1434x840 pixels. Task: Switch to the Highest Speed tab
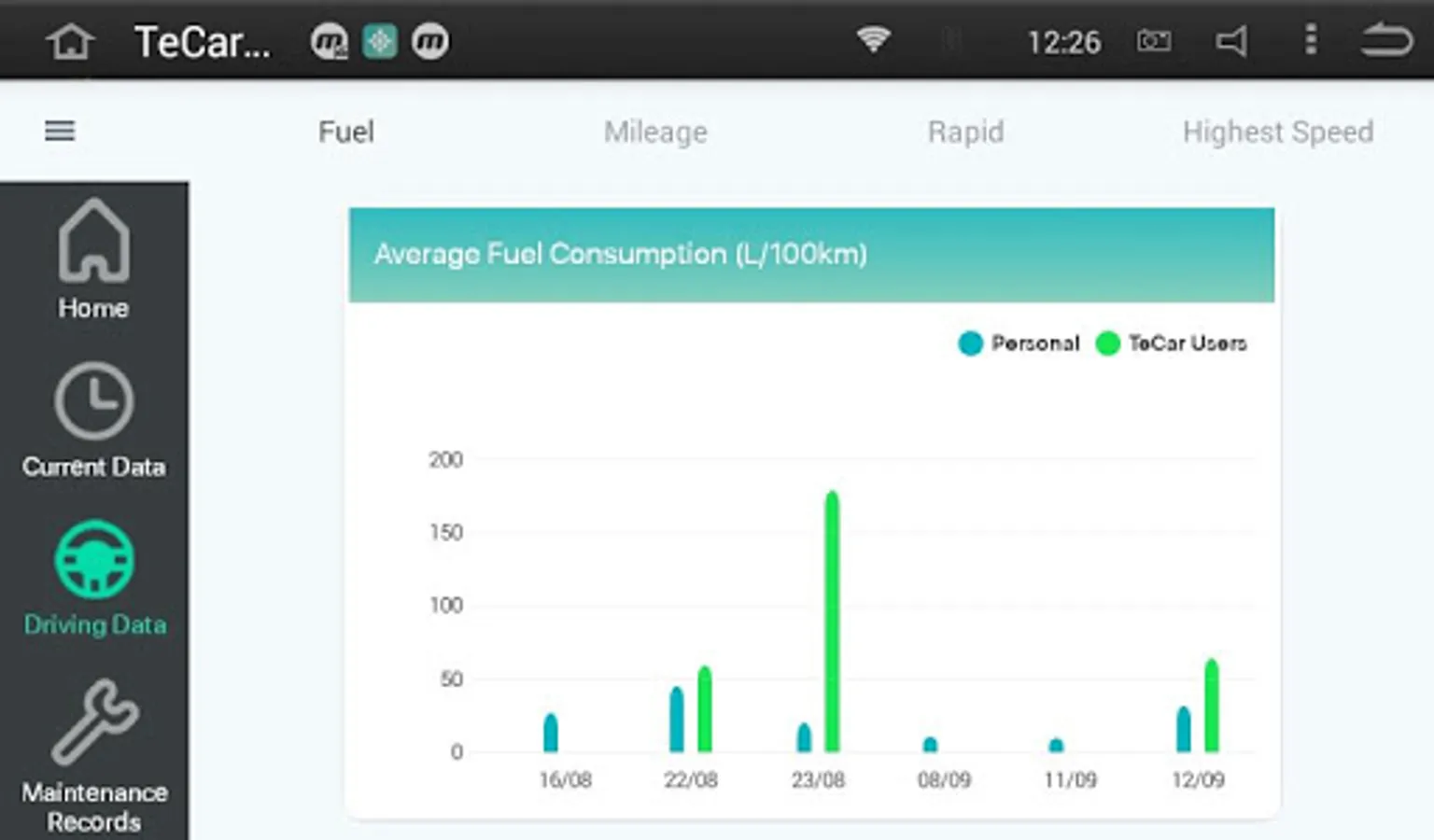1278,132
